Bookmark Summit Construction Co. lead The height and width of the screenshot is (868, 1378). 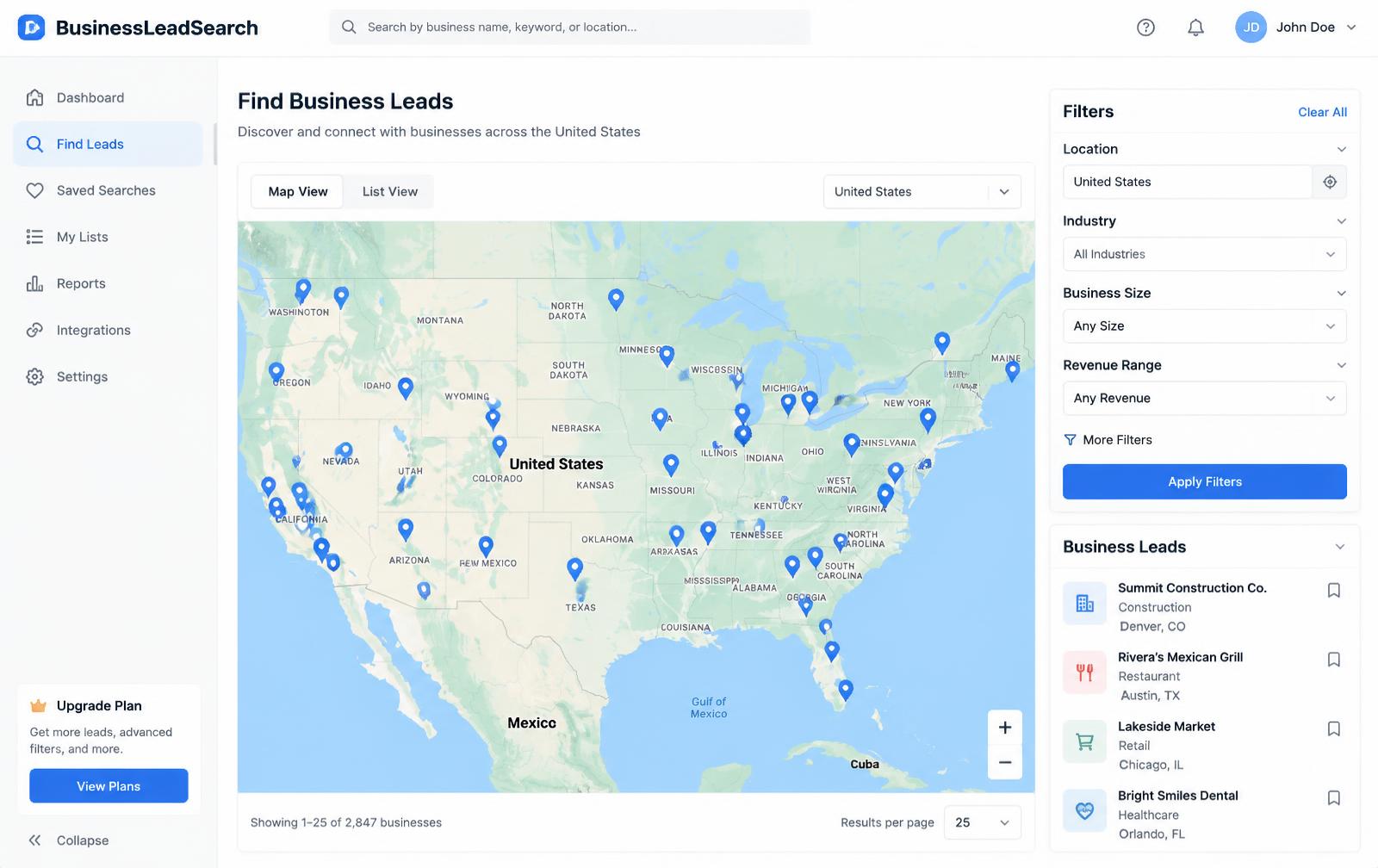point(1333,590)
